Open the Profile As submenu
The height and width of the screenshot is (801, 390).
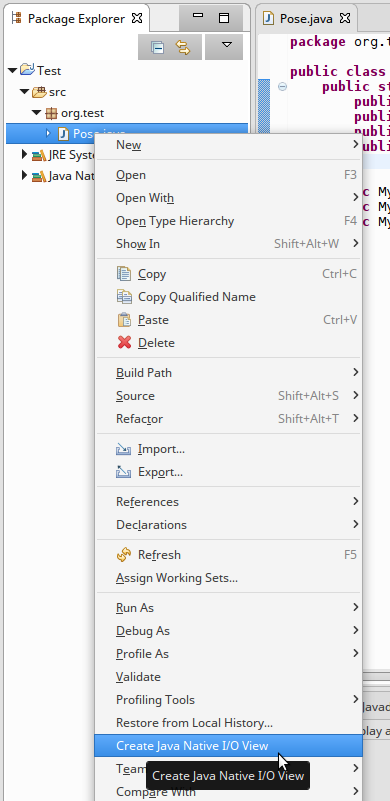pos(228,654)
